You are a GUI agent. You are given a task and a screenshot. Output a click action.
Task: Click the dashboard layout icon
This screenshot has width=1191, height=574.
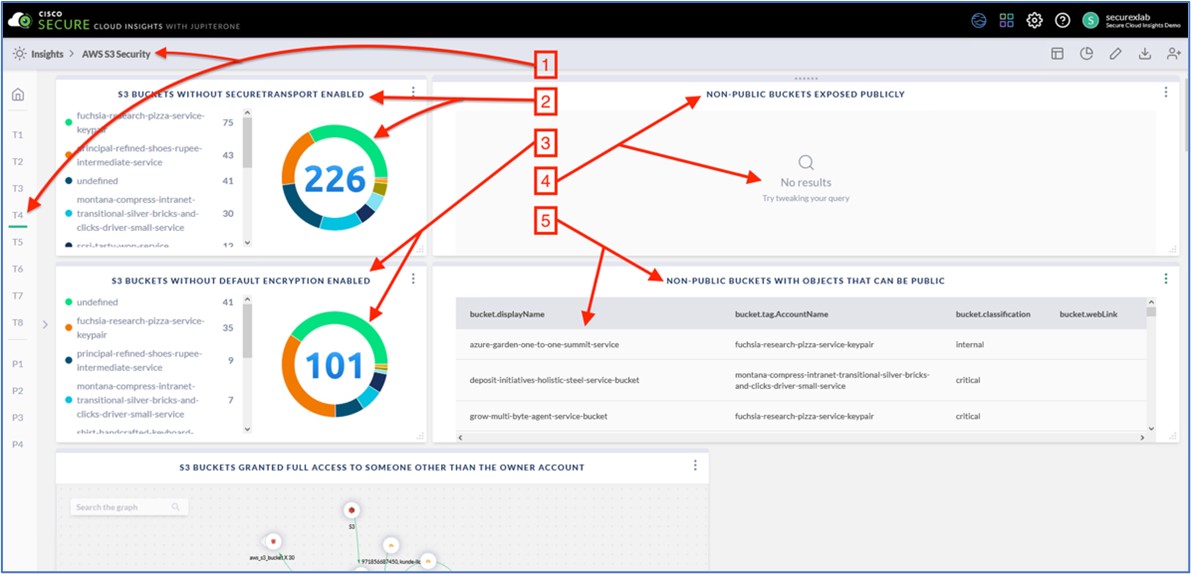tap(1057, 54)
